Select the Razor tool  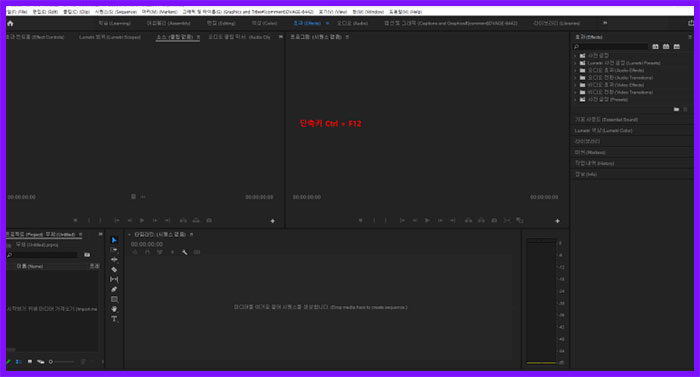pos(114,270)
